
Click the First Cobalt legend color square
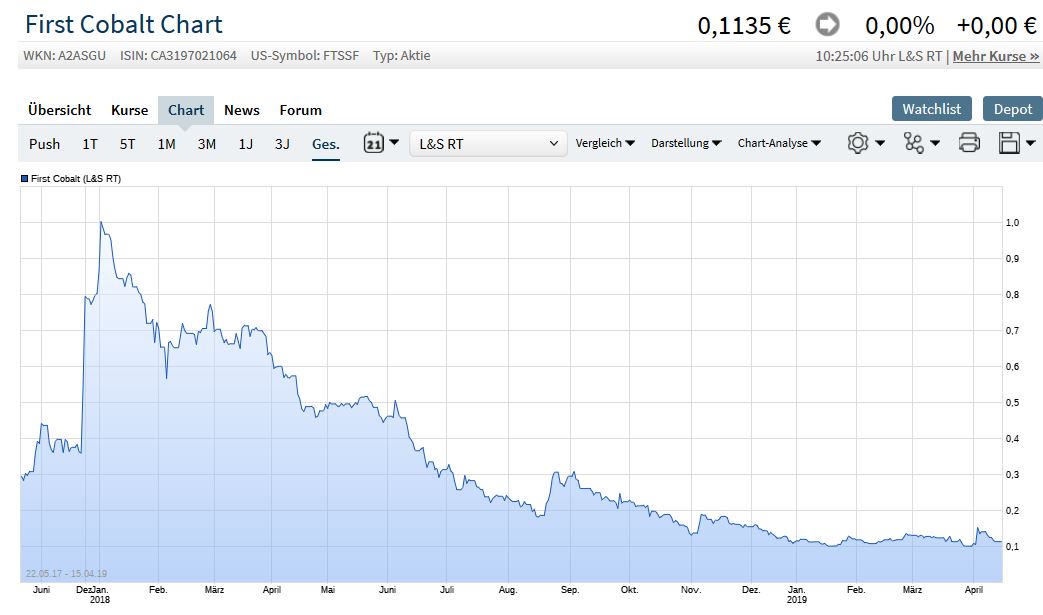(x=25, y=178)
